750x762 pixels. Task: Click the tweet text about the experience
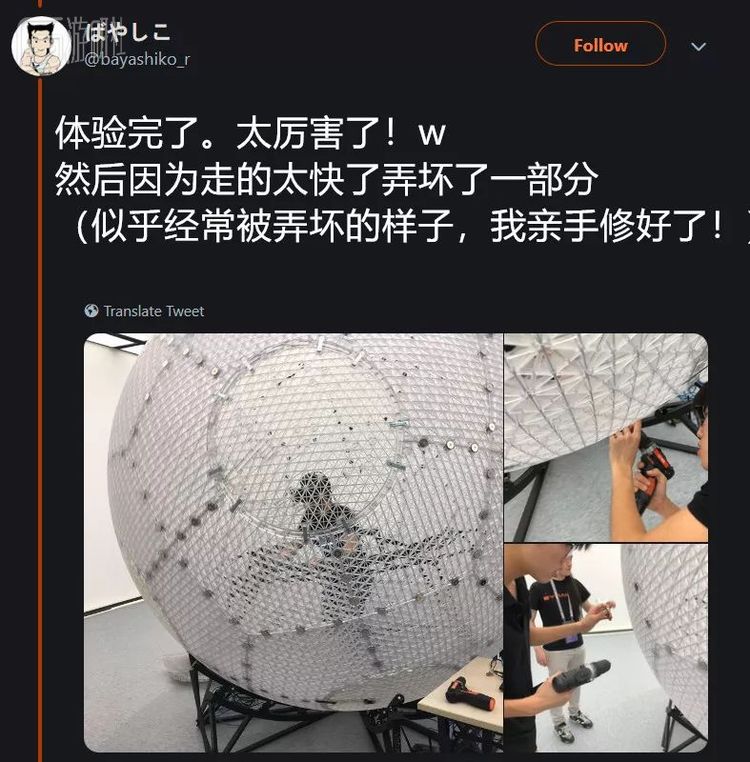(x=401, y=179)
